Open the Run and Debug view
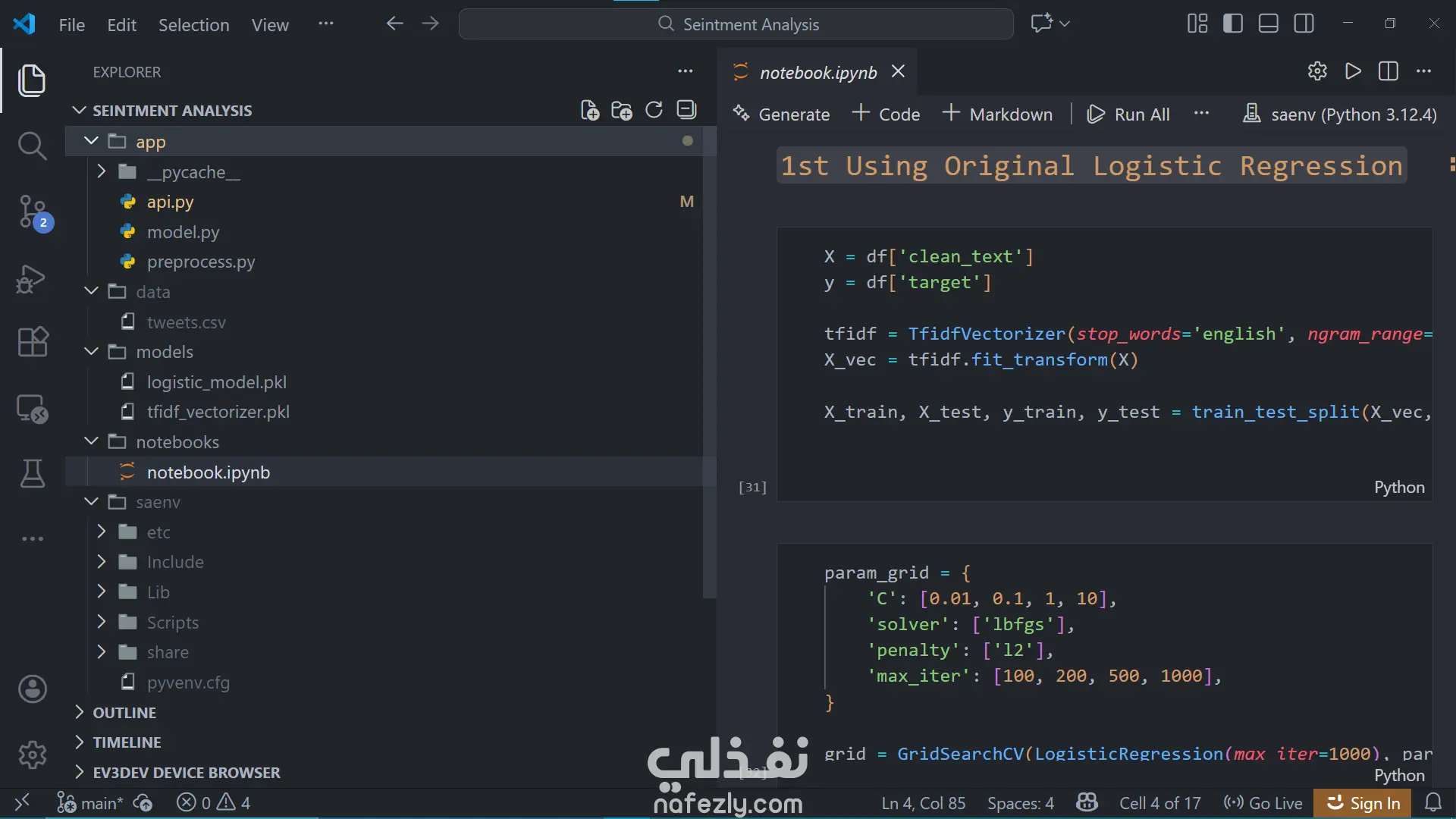The width and height of the screenshot is (1456, 819). point(32,278)
